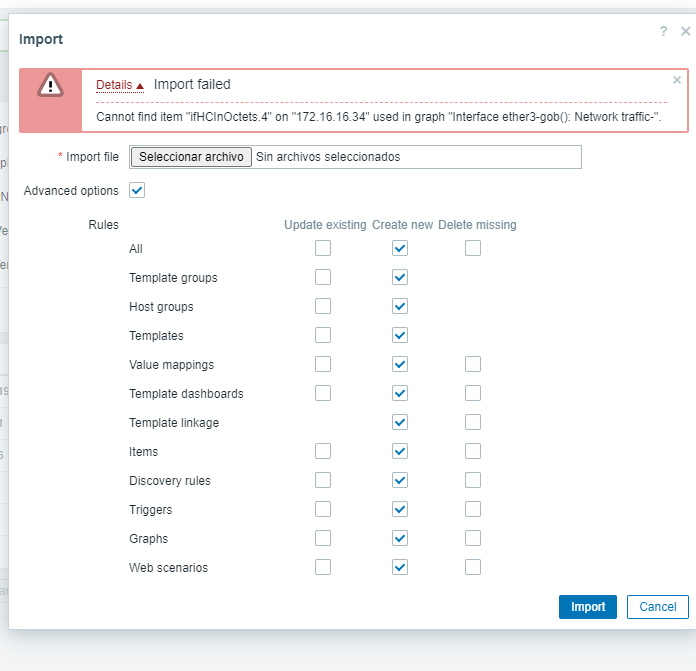This screenshot has height=671, width=696.
Task: Dismiss the Import failed error message
Action: [677, 80]
